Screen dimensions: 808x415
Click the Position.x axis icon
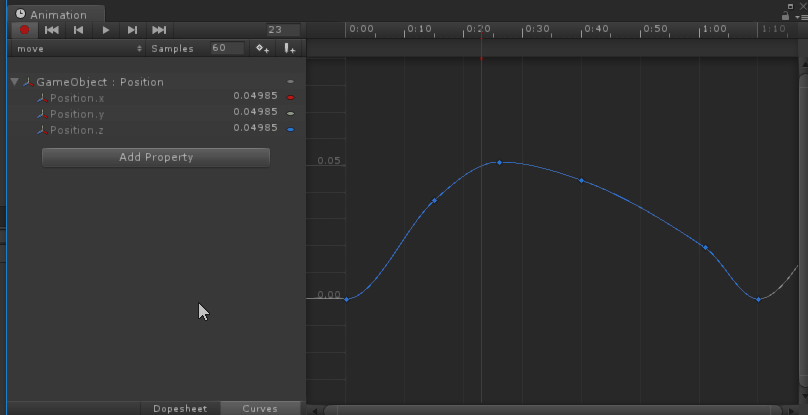click(x=42, y=98)
